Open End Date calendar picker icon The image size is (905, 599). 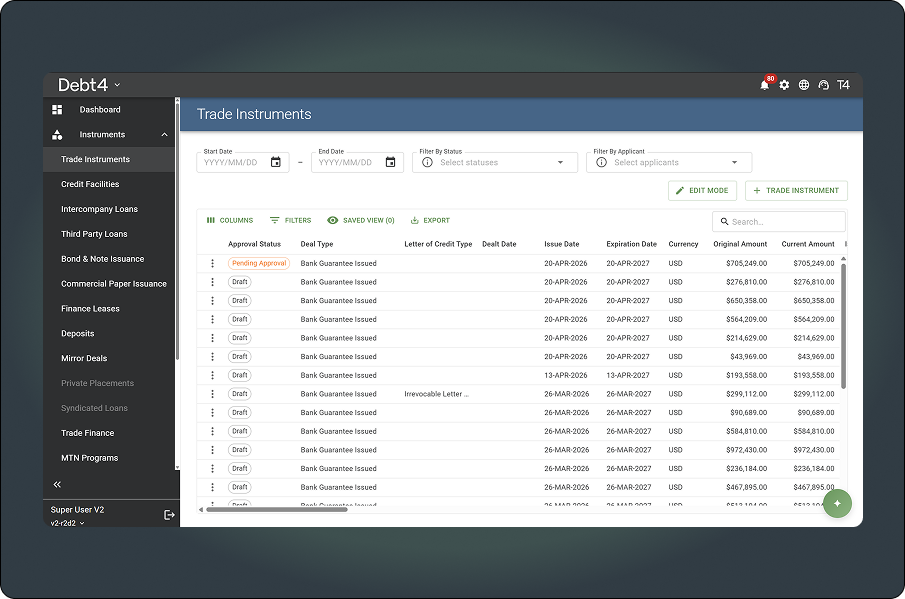(391, 162)
